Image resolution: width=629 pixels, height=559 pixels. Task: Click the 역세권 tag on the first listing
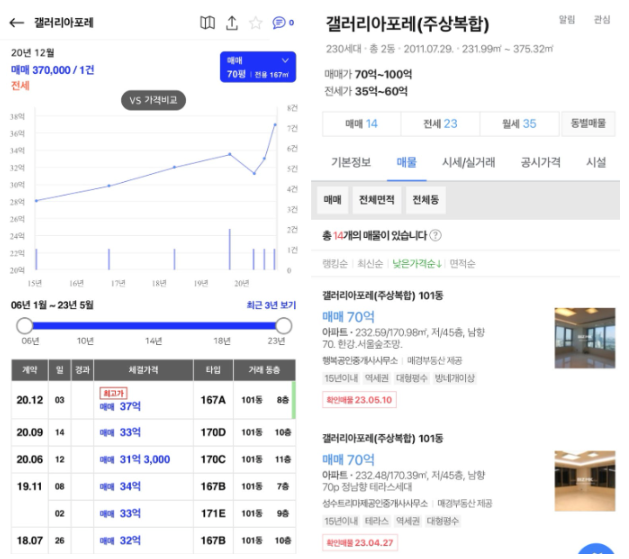[x=376, y=378]
